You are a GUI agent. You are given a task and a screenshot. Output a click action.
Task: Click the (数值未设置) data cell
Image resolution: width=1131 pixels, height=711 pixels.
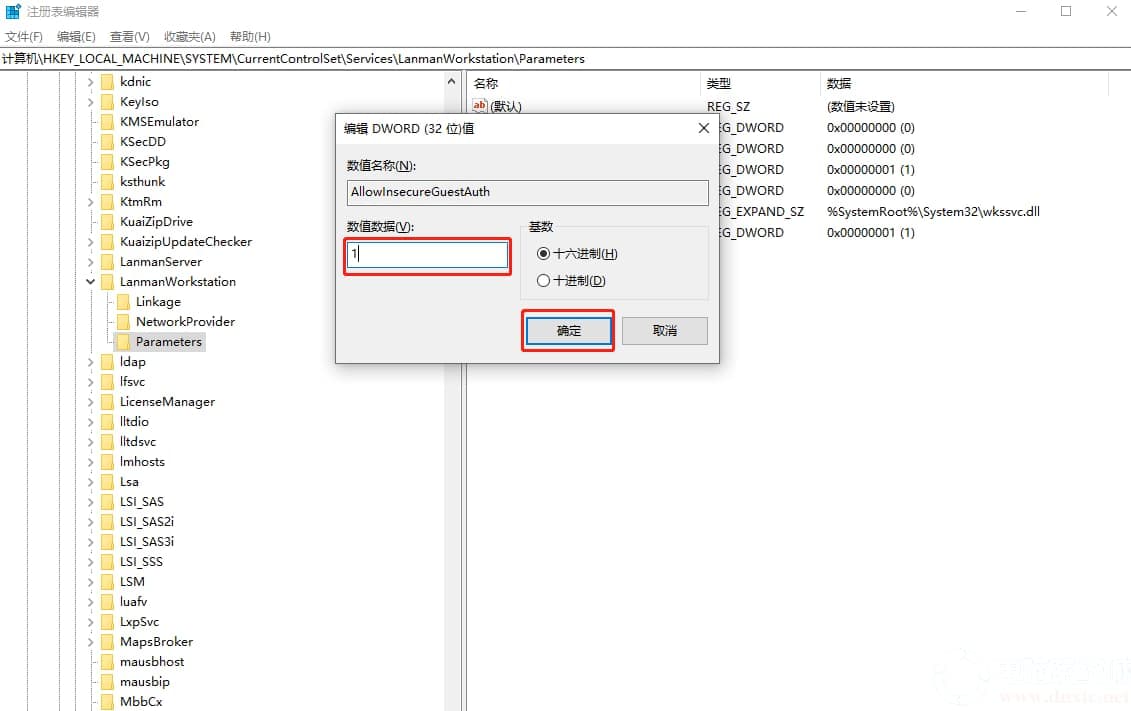861,107
